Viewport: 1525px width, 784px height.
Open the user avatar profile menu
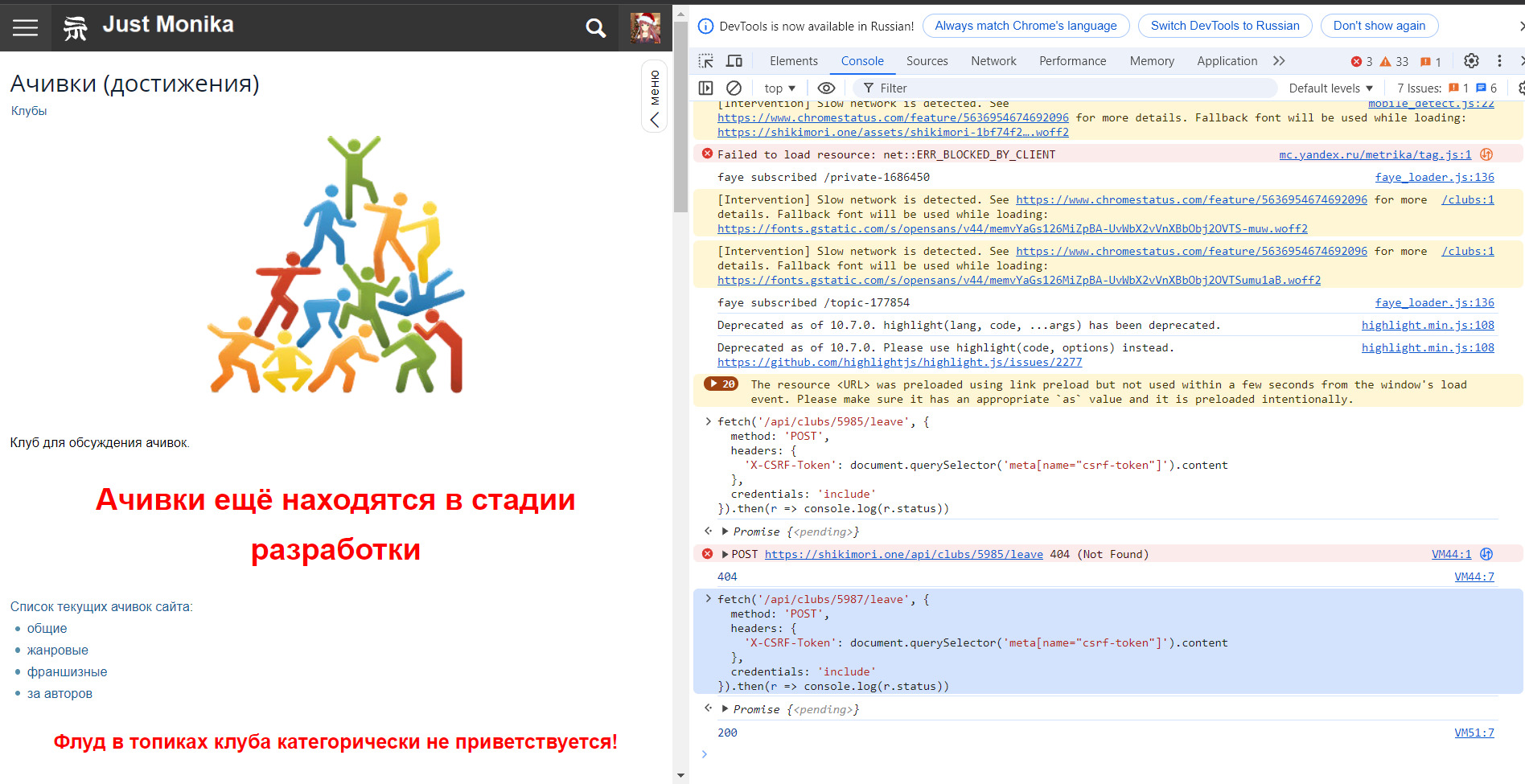[x=645, y=28]
